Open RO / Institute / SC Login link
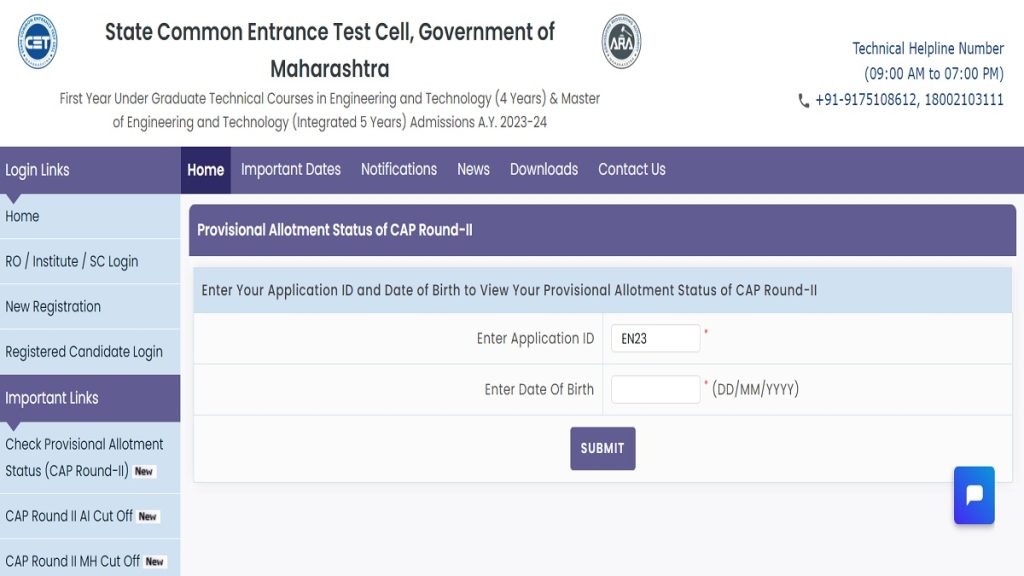This screenshot has height=576, width=1024. click(72, 262)
